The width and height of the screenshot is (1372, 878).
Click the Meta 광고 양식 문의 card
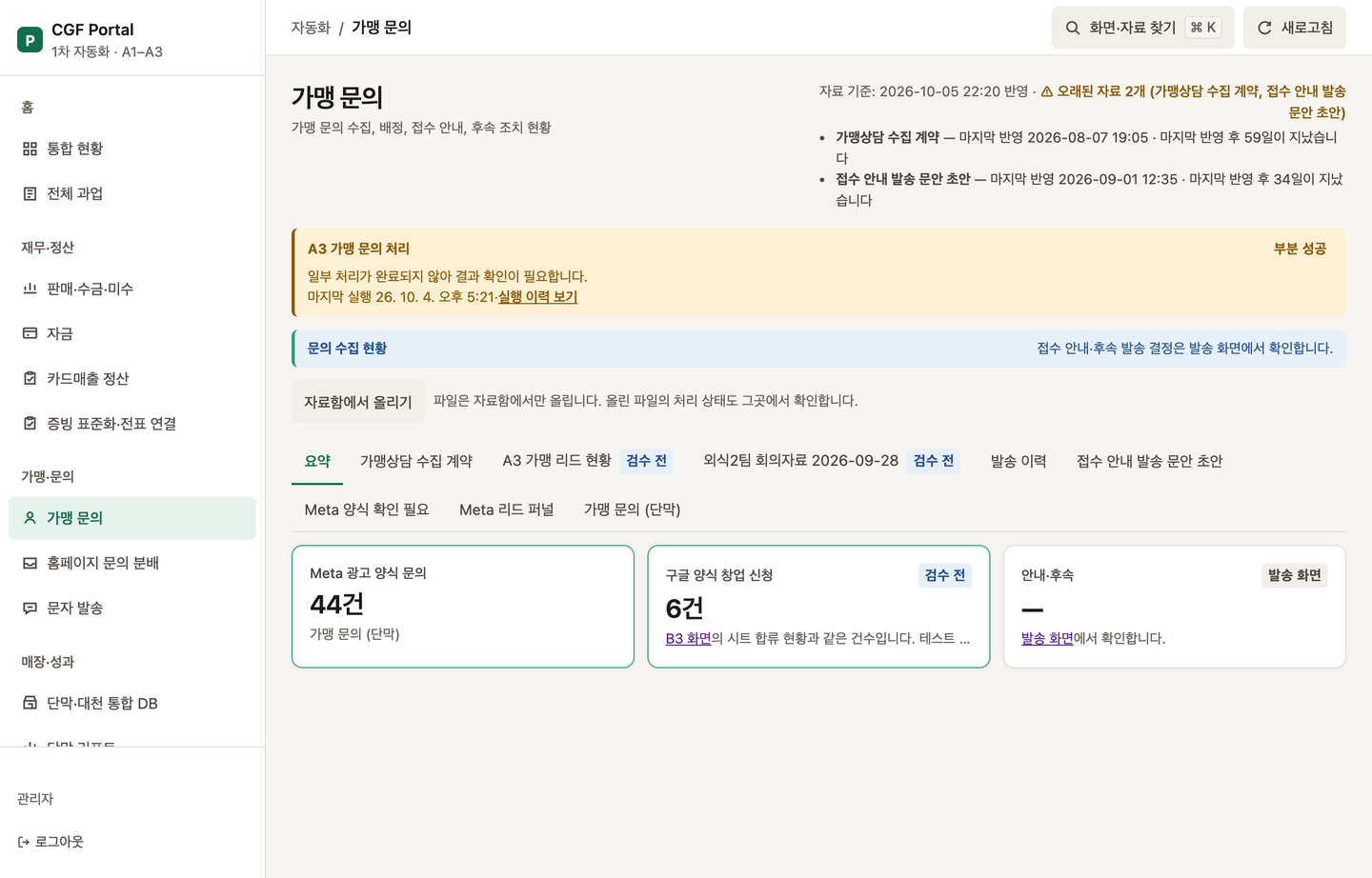[463, 607]
